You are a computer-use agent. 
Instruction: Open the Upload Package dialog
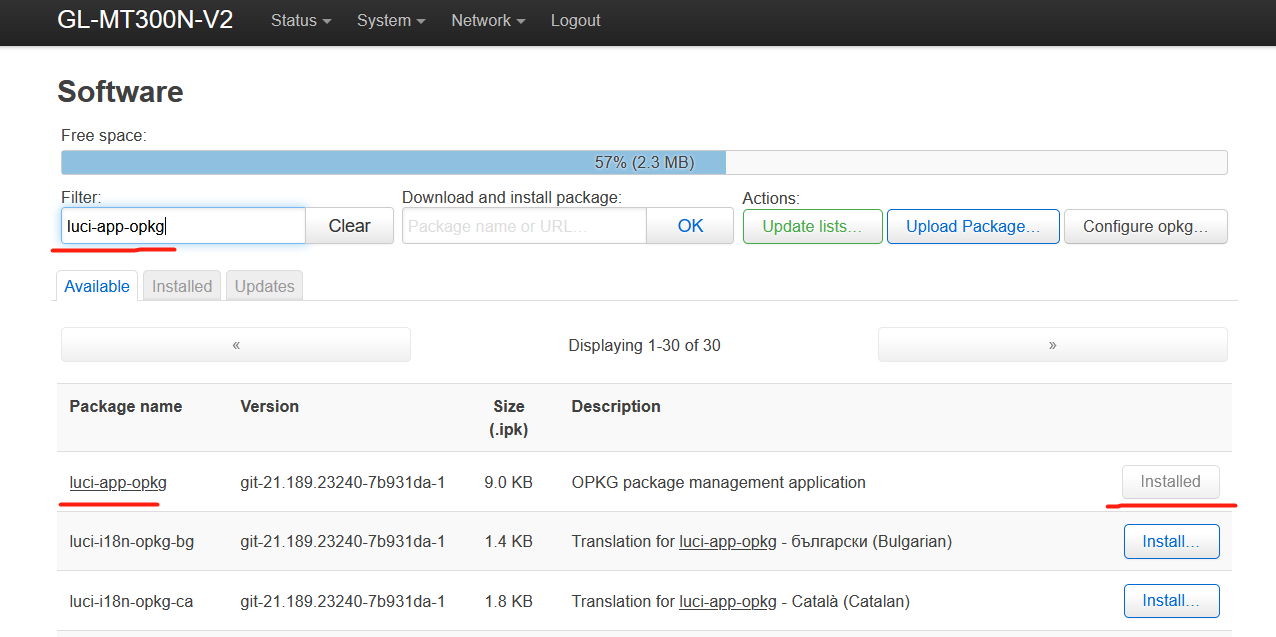[972, 226]
